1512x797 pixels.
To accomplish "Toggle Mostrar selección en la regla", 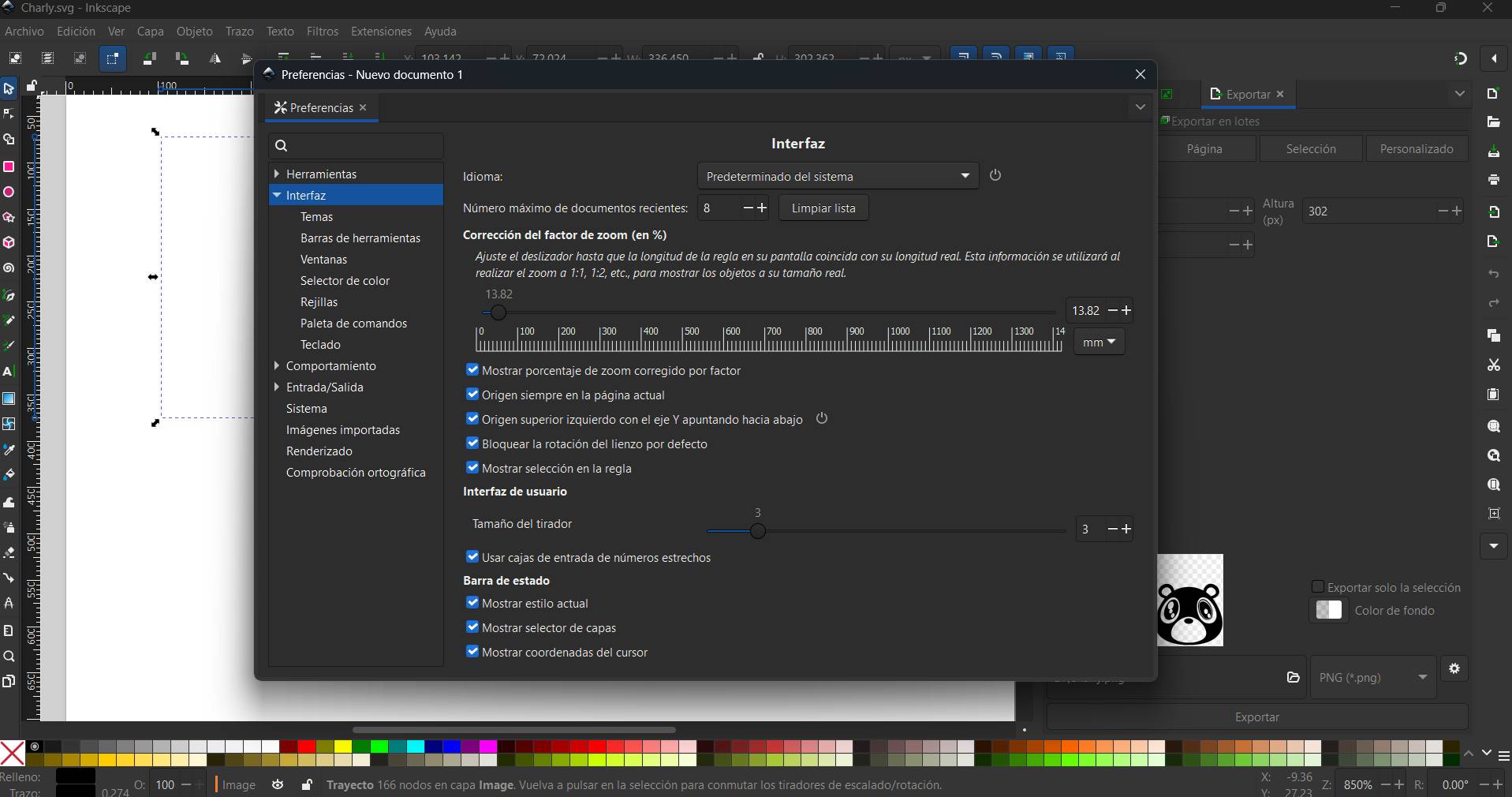I will point(472,467).
